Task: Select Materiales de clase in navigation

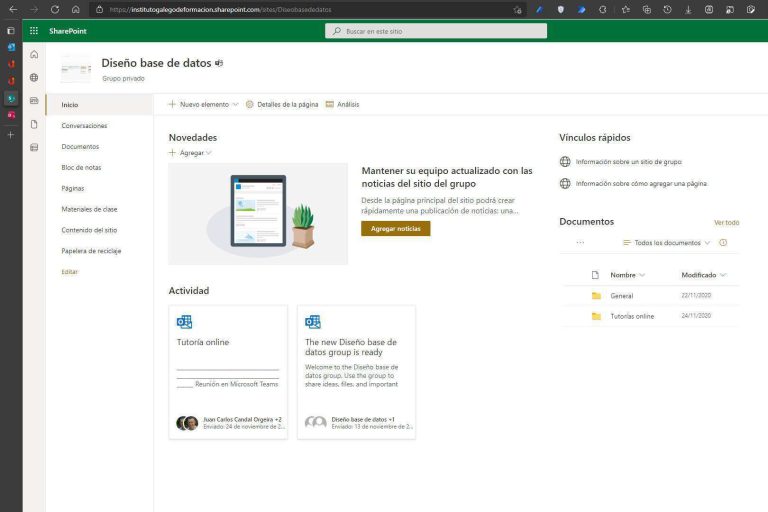Action: click(89, 209)
